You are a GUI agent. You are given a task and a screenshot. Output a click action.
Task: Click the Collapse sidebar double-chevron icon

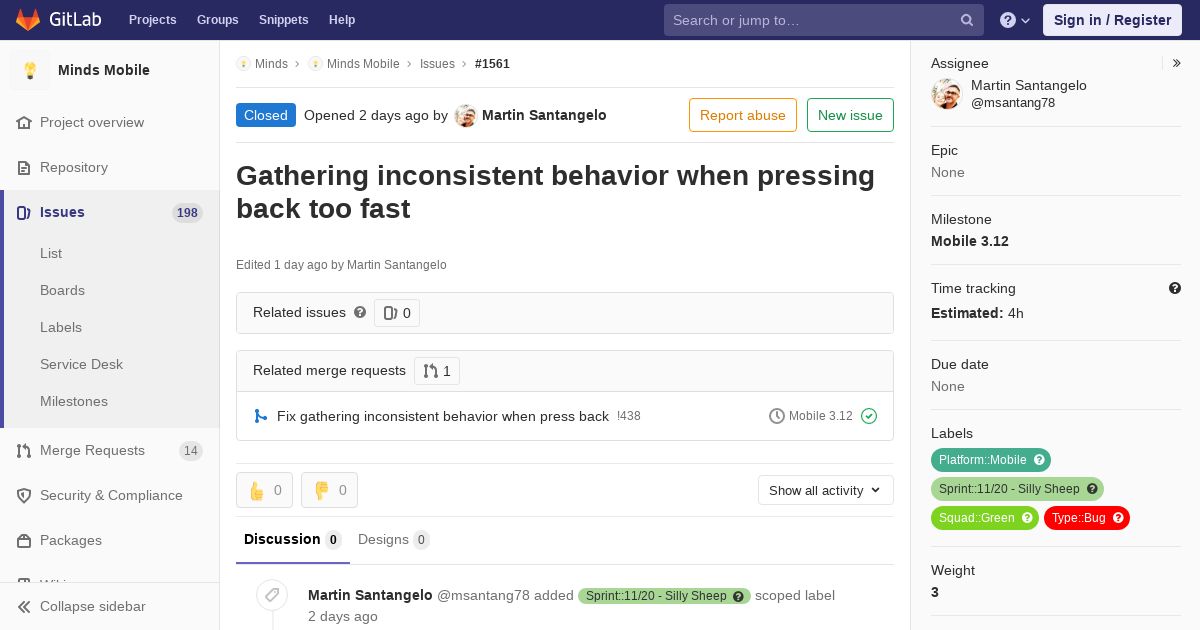24,607
